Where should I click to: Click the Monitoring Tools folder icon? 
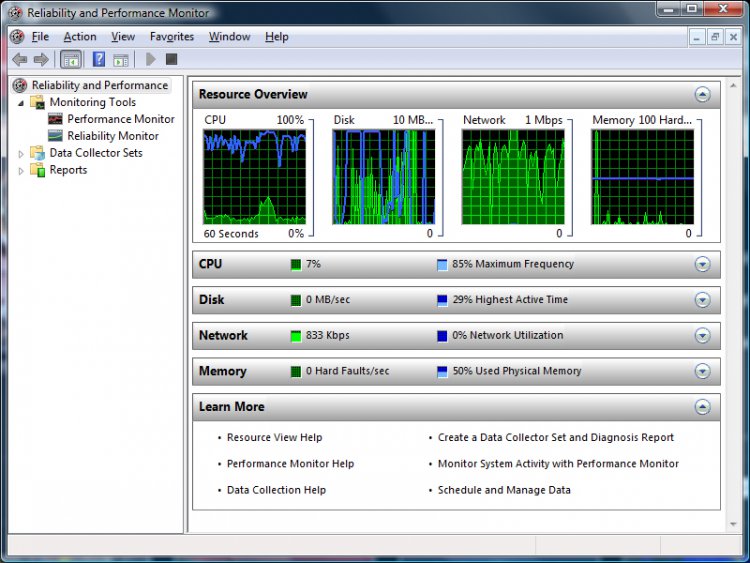pyautogui.click(x=38, y=102)
